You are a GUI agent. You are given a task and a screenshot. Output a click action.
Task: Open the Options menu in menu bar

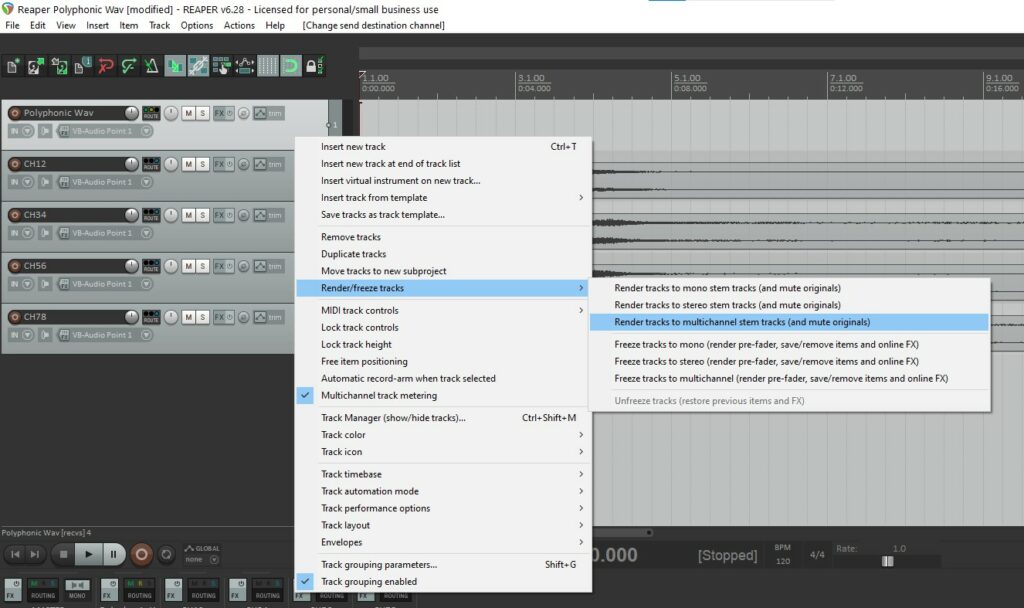point(197,25)
